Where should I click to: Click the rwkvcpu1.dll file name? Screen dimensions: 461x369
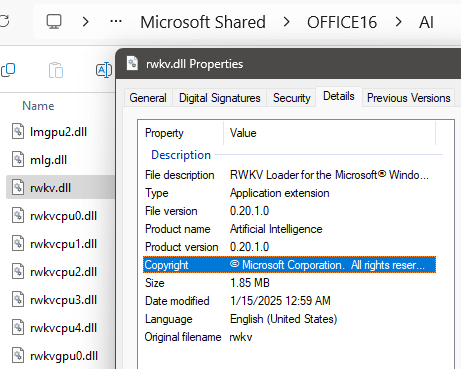click(x=63, y=244)
